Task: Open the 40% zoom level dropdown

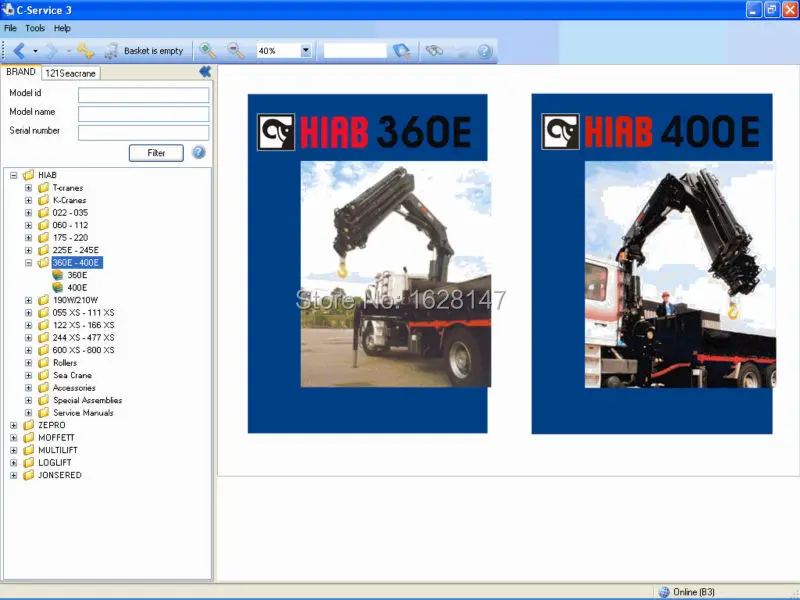Action: [x=306, y=51]
